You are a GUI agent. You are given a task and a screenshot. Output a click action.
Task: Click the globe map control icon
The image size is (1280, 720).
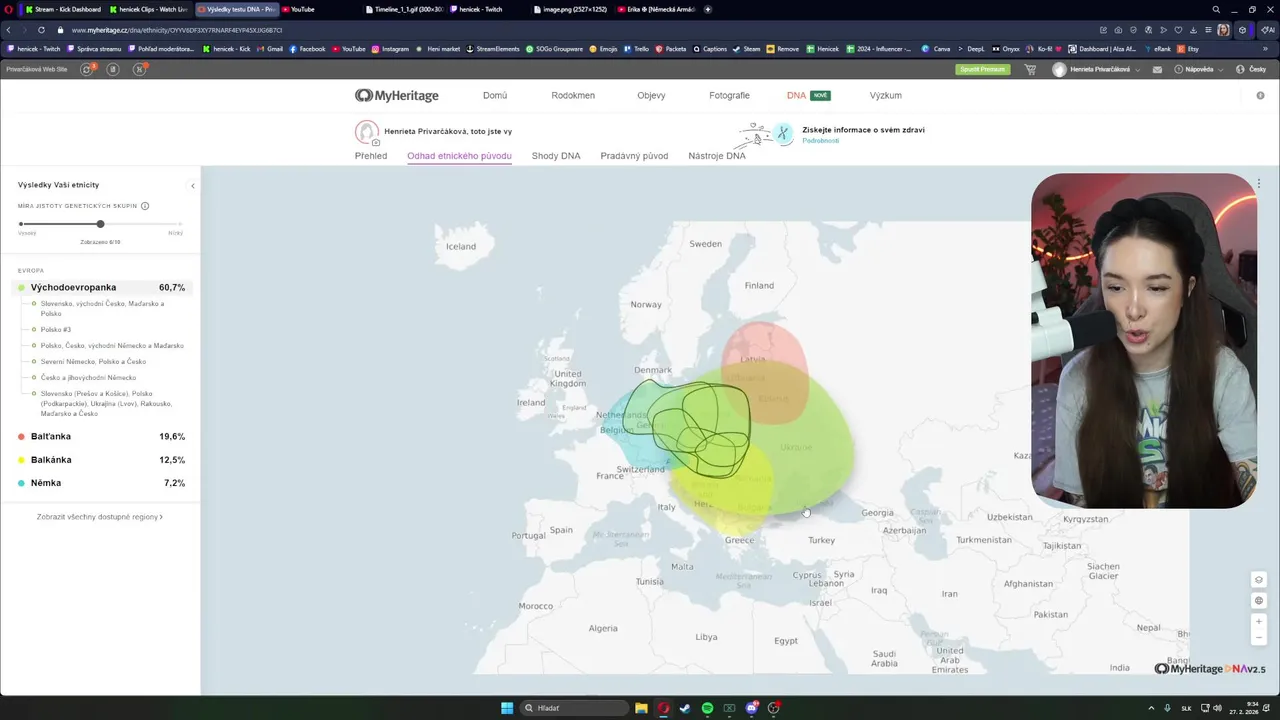(1259, 601)
